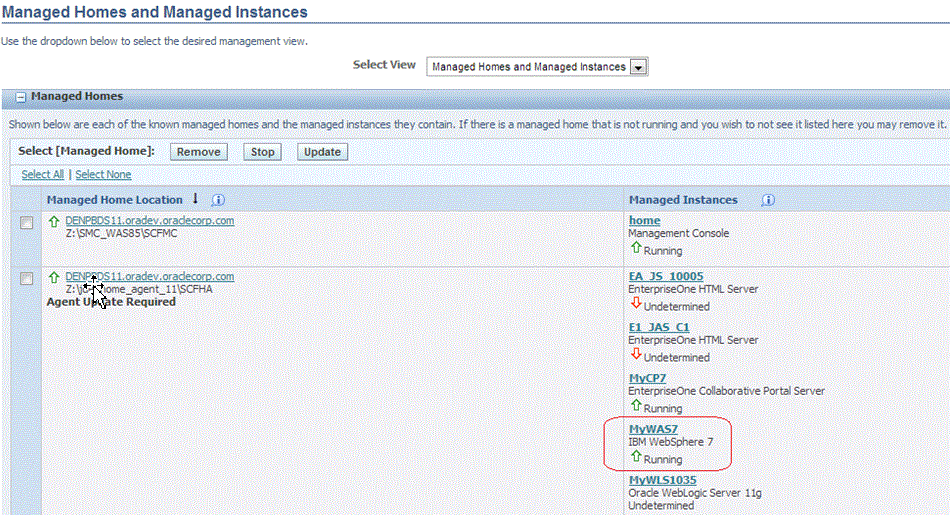Click Oracle WebLogic Server 11g text
Screen dimensions: 950x515
tap(695, 493)
